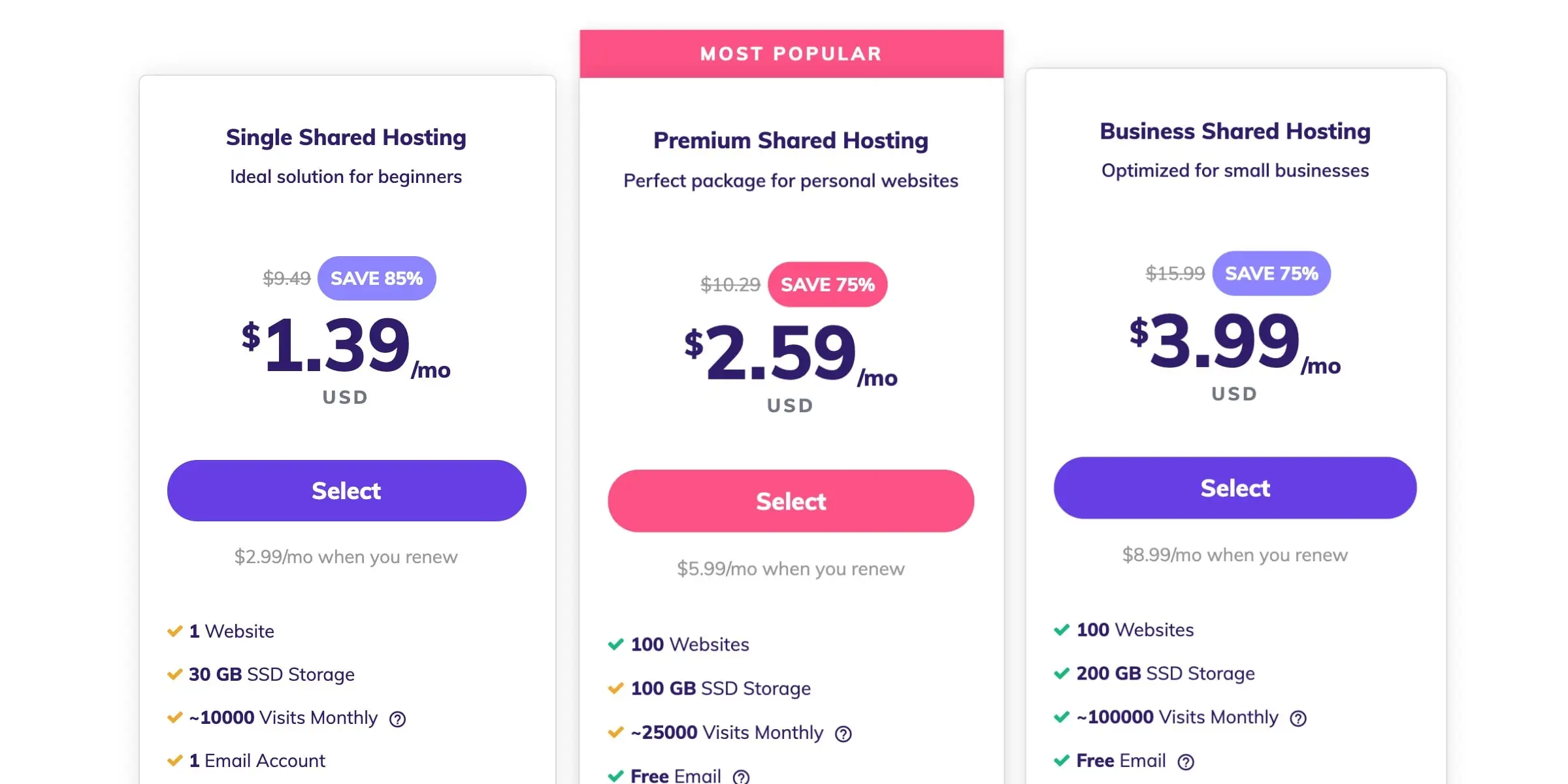The image size is (1568, 784).
Task: Click the SAVE 85% badge
Action: [x=376, y=278]
